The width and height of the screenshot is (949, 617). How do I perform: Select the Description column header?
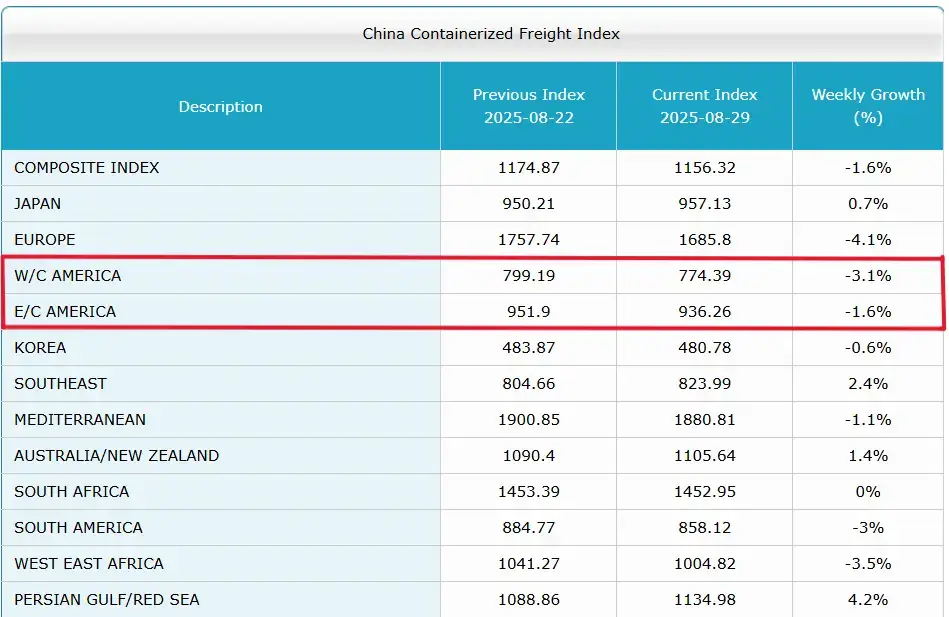tap(220, 106)
